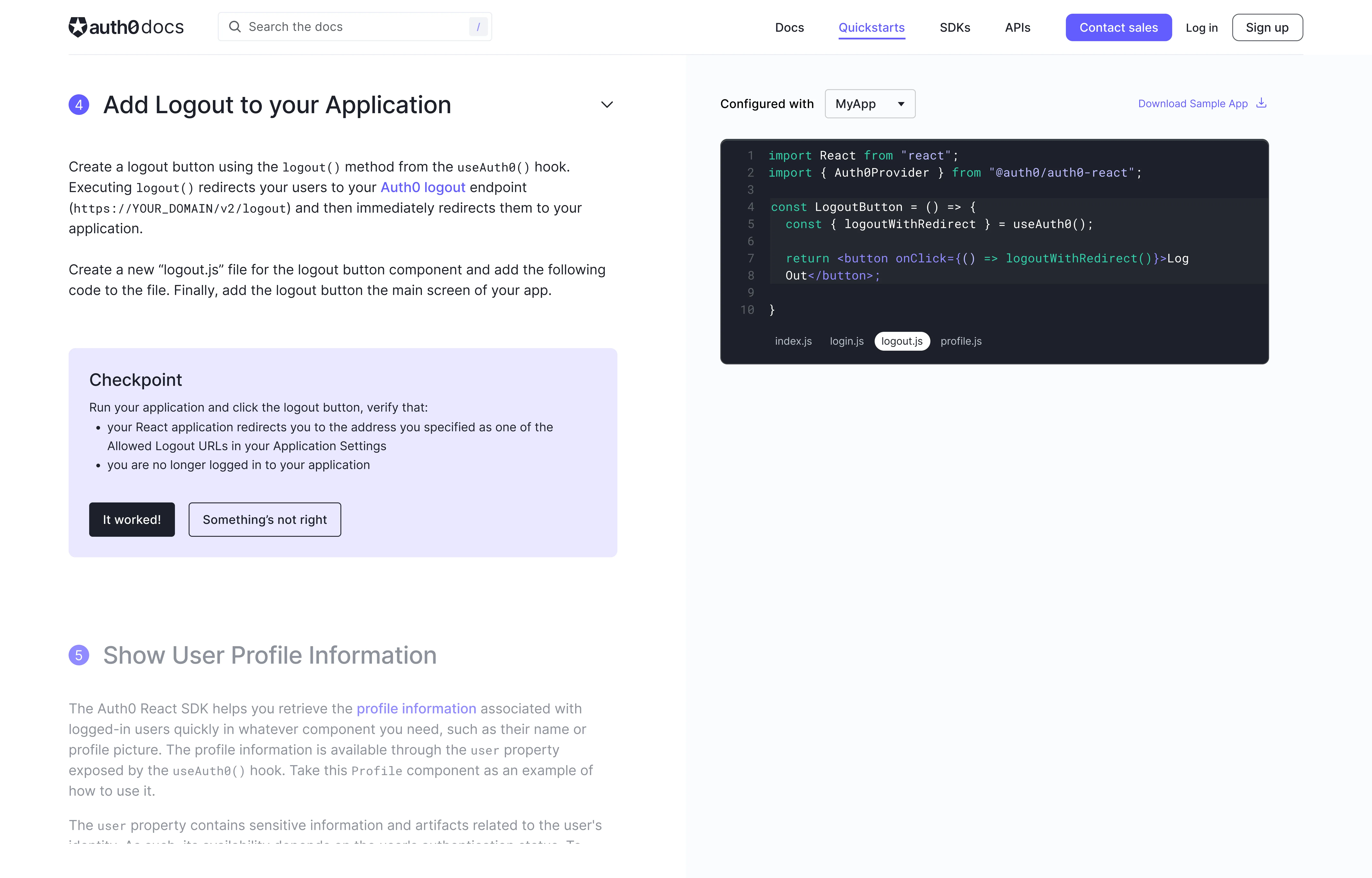The image size is (1372, 878).
Task: Open the SDKs nav item
Action: pos(955,27)
